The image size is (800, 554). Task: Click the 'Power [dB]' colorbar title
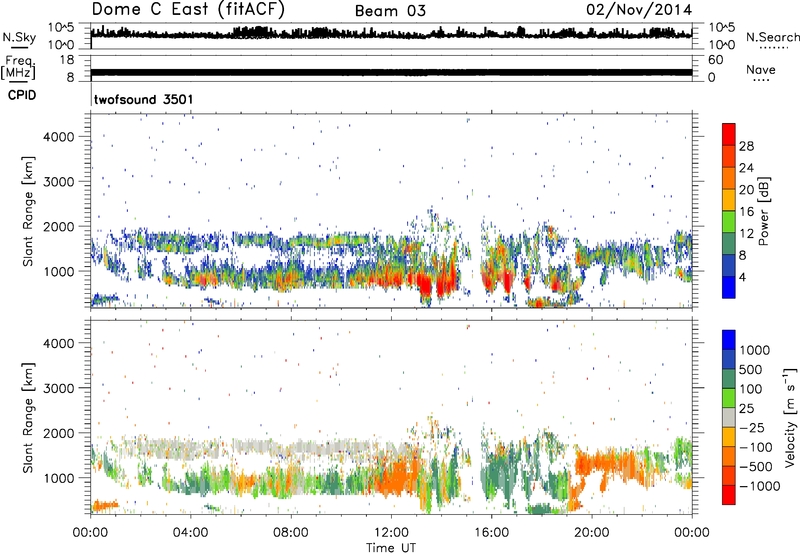(764, 211)
